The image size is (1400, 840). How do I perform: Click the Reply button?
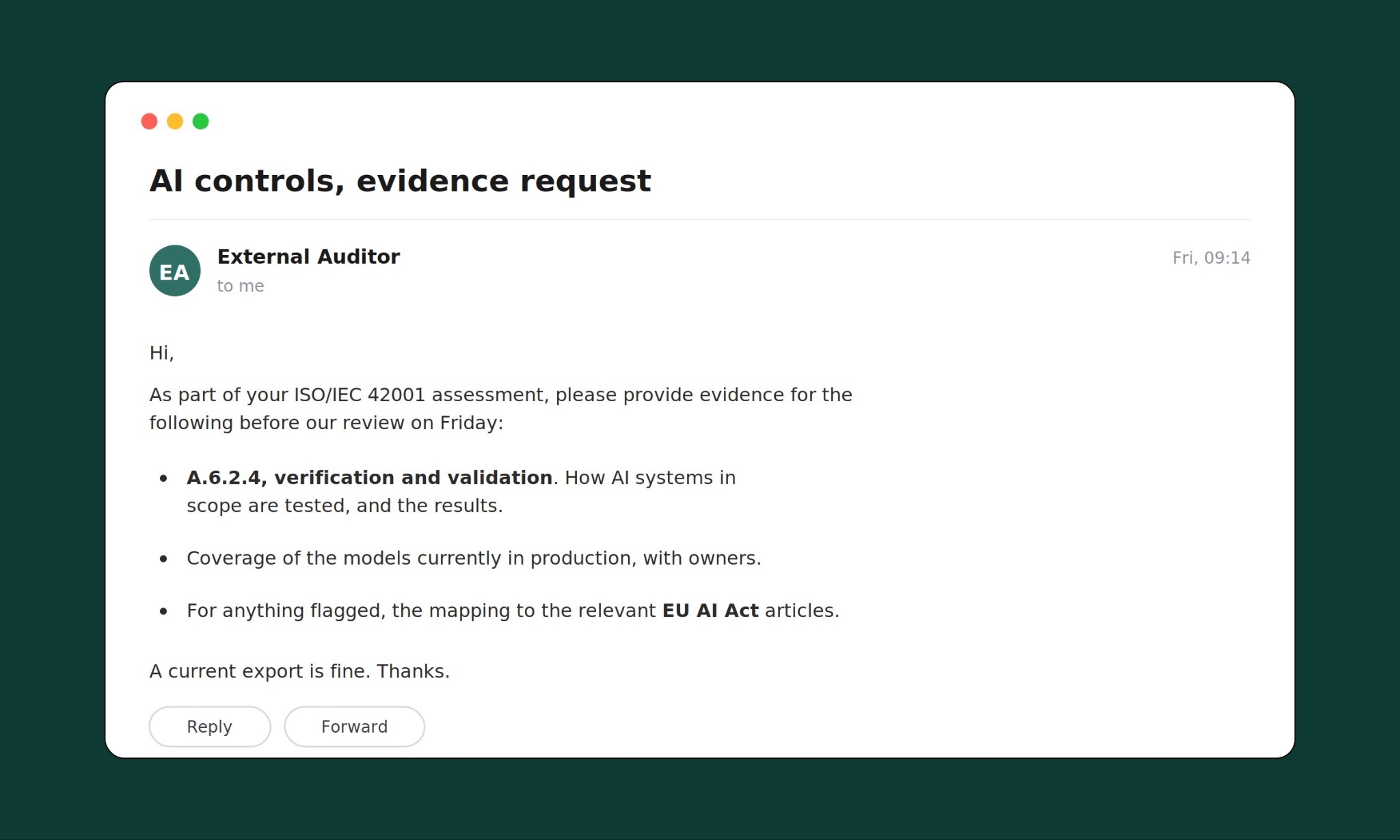210,727
